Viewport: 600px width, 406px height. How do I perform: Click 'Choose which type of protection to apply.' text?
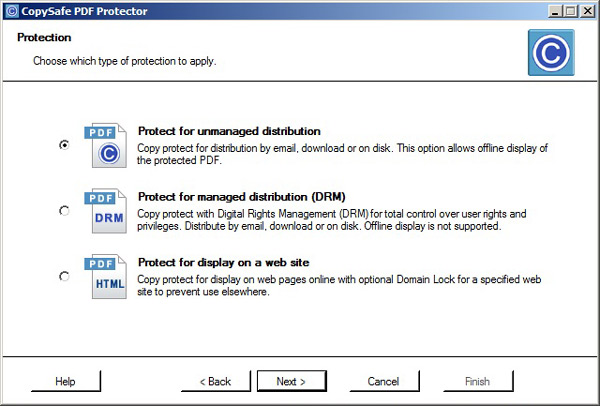125,61
